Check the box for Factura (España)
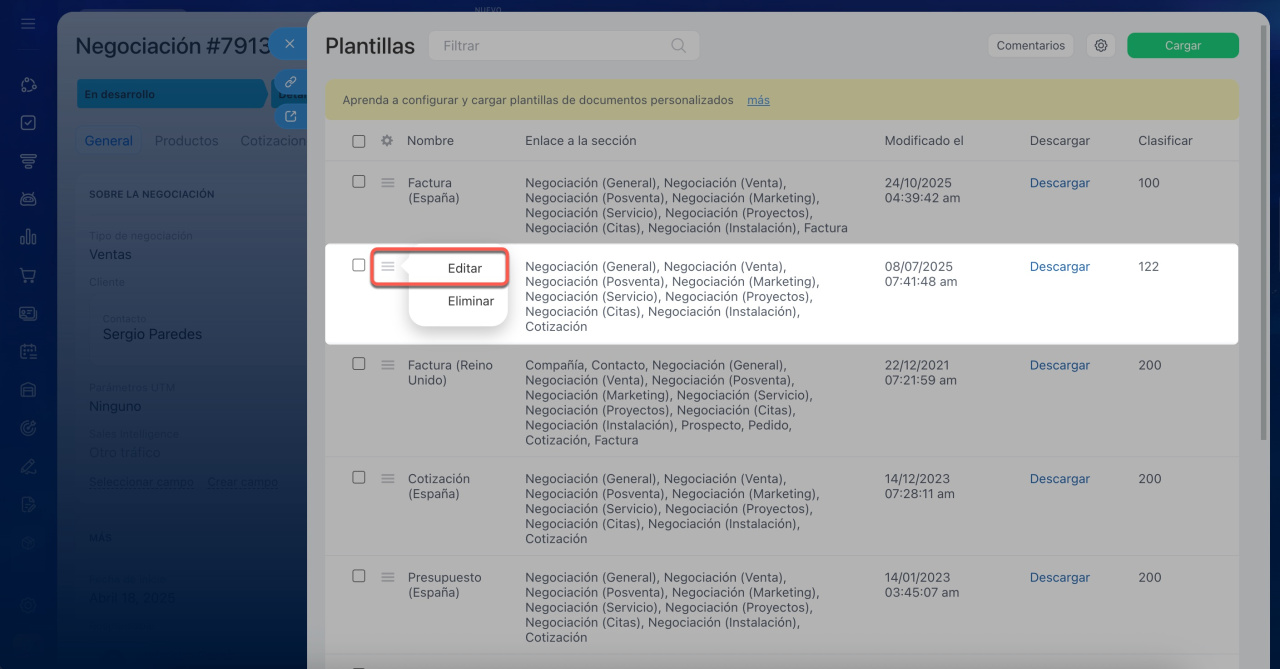 (359, 182)
